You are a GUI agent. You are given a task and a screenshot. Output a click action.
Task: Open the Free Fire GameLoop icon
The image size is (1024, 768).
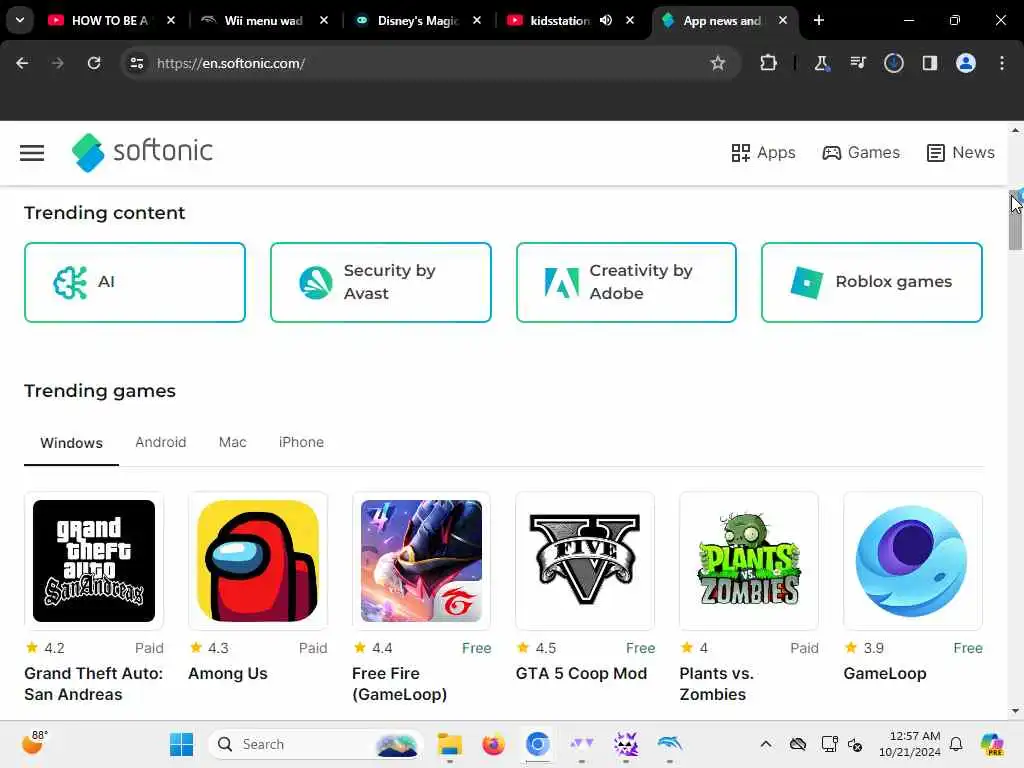pyautogui.click(x=421, y=561)
